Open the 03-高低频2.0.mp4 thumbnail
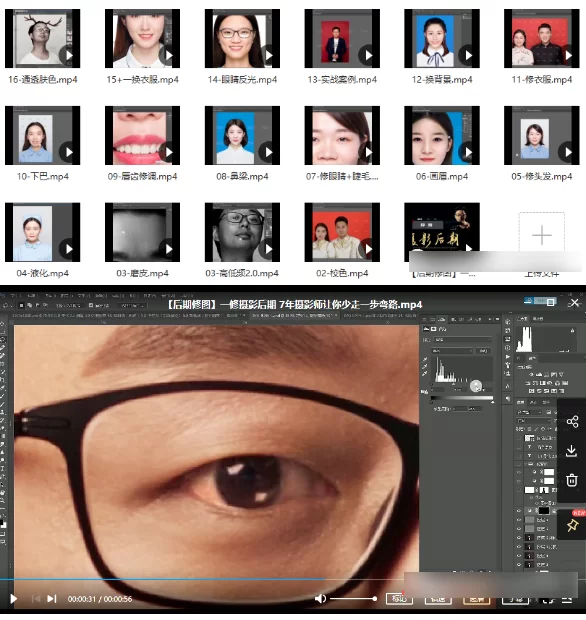This screenshot has width=586, height=620. coord(242,232)
